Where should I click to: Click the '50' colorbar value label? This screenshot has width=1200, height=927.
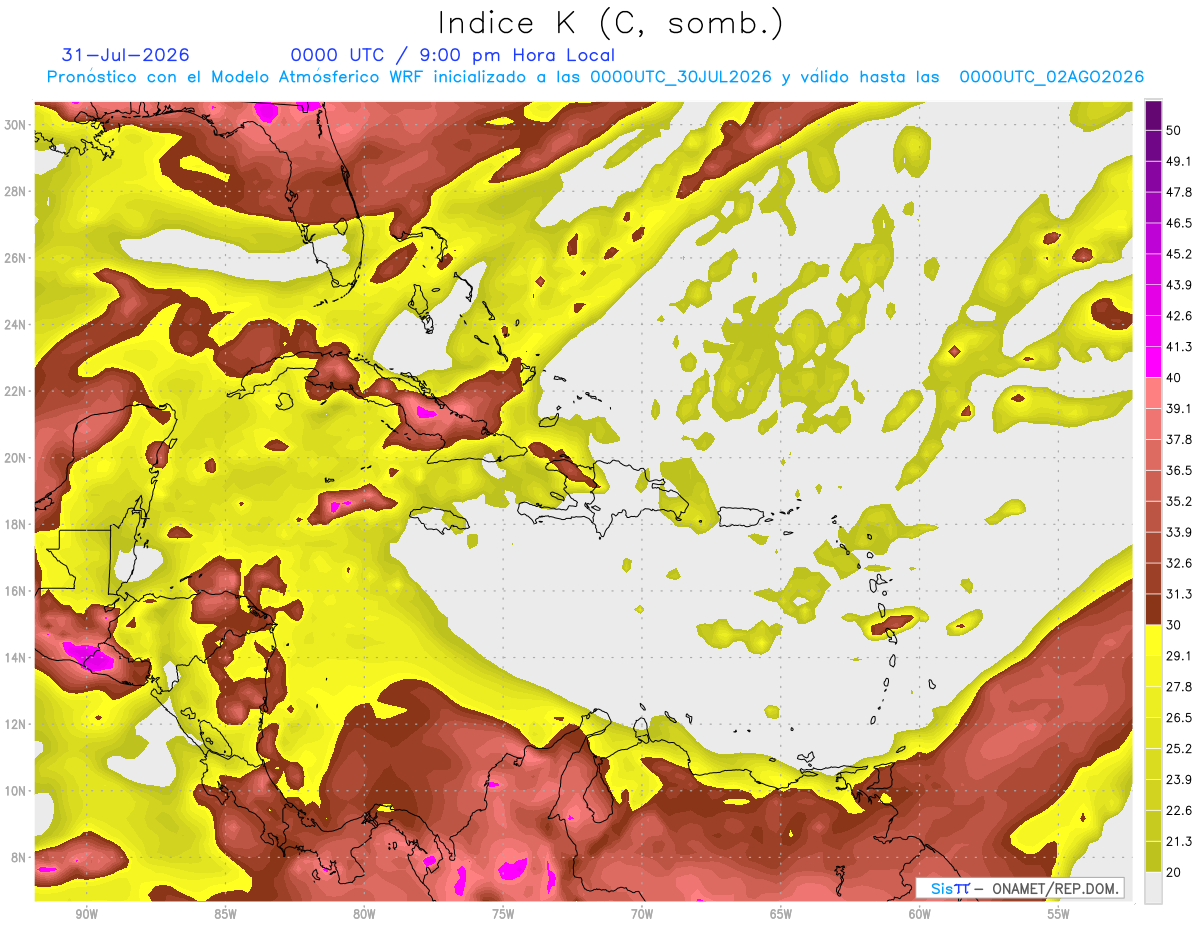point(1175,131)
